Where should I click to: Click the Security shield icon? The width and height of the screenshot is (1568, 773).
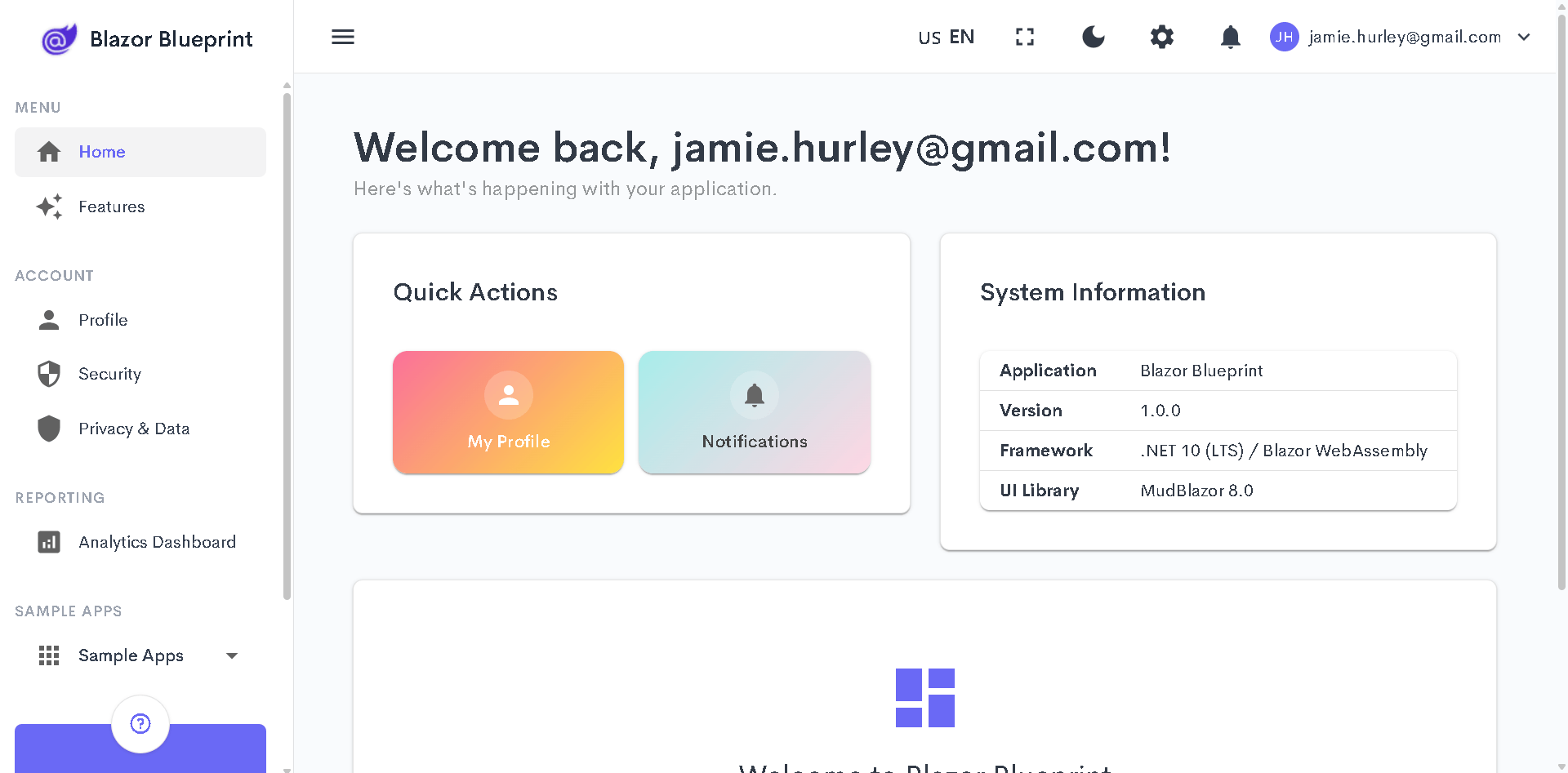point(49,373)
